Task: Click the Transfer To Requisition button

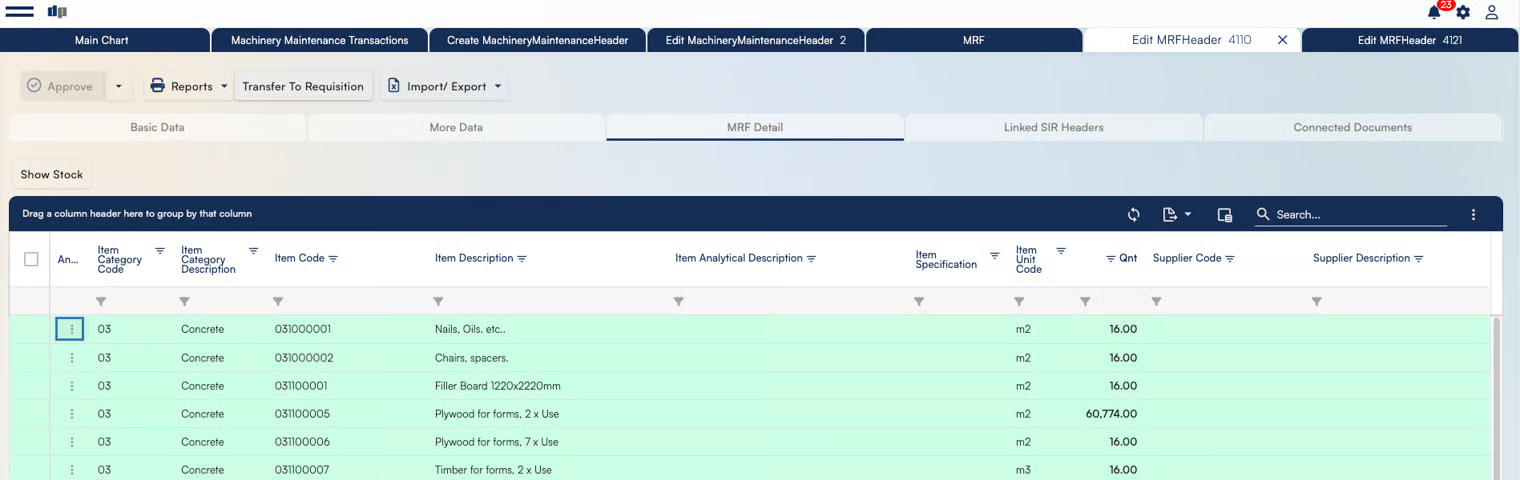Action: [x=303, y=87]
